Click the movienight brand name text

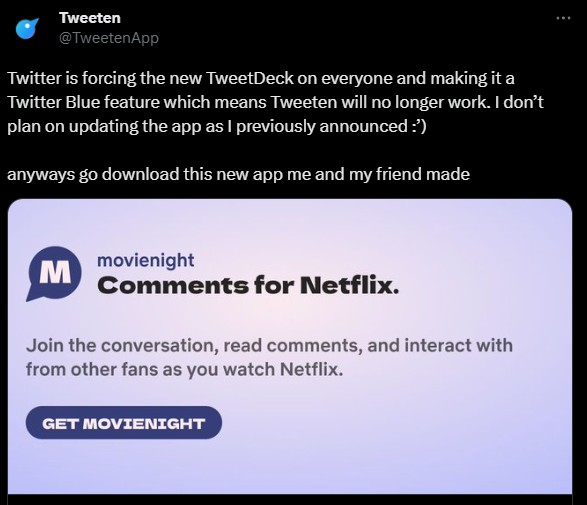click(x=146, y=260)
